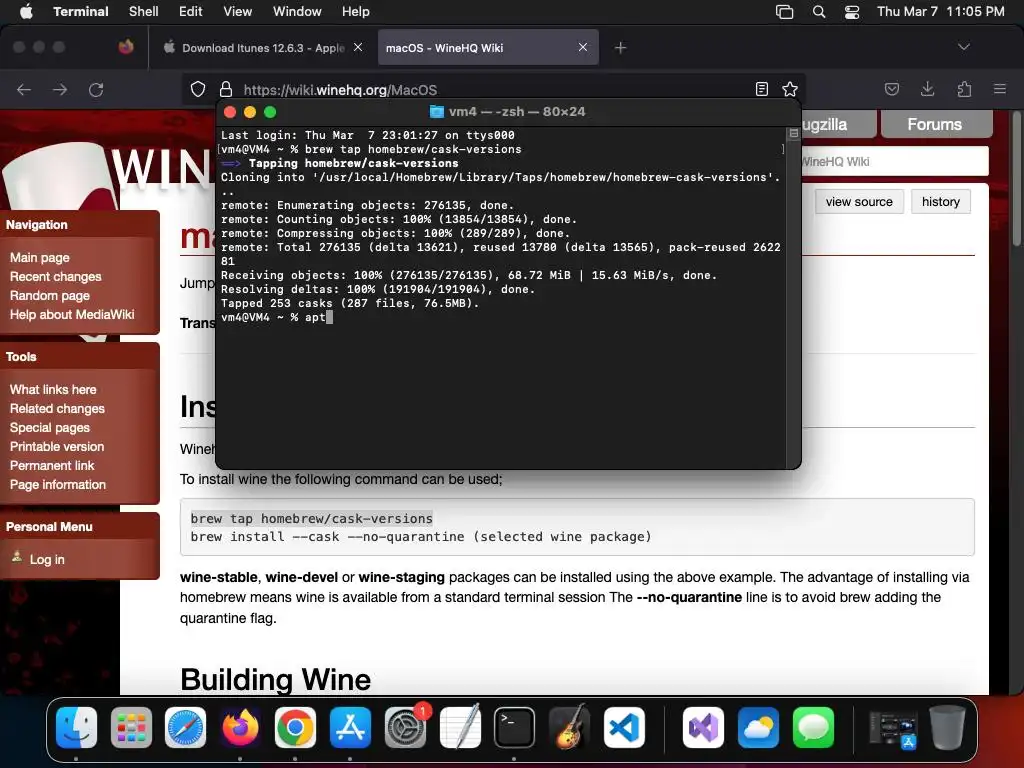The height and width of the screenshot is (768, 1024).
Task: Open the Apple menu
Action: pyautogui.click(x=26, y=12)
